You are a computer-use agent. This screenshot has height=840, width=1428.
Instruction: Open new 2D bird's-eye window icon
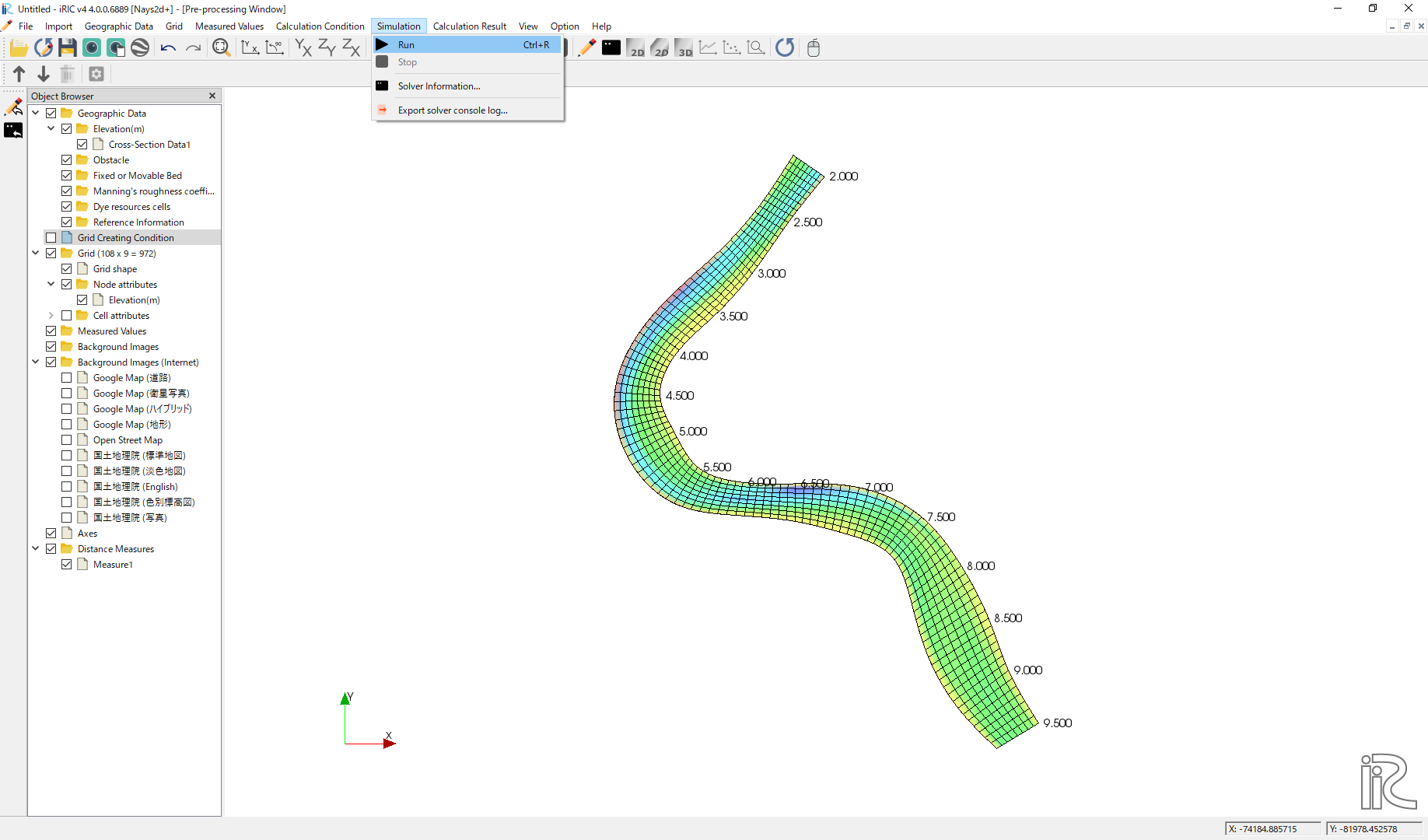[660, 48]
